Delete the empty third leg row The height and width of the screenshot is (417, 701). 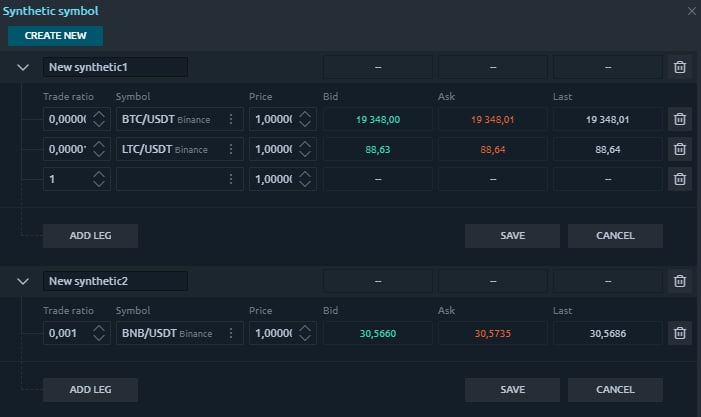pos(680,179)
